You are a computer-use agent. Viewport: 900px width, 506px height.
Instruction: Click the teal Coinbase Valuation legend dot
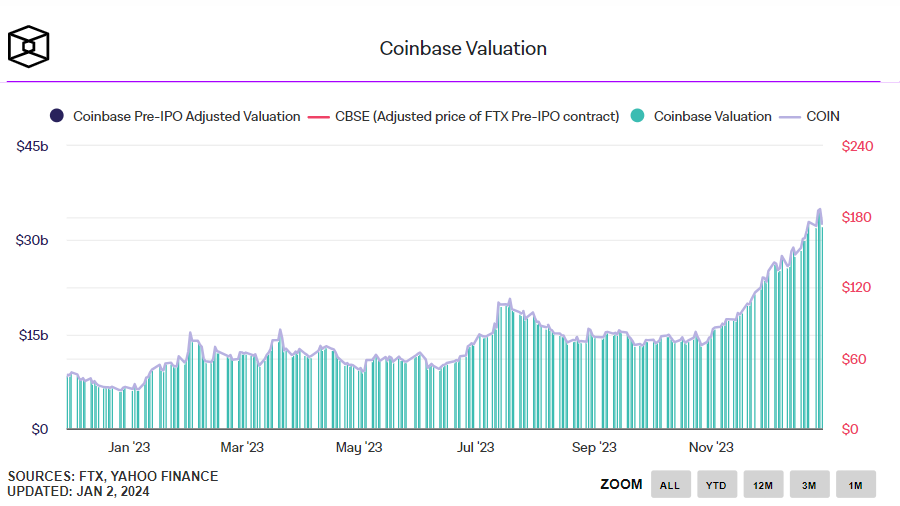tap(637, 116)
